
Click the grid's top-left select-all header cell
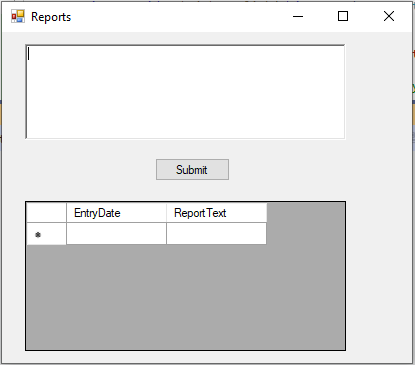tap(46, 213)
